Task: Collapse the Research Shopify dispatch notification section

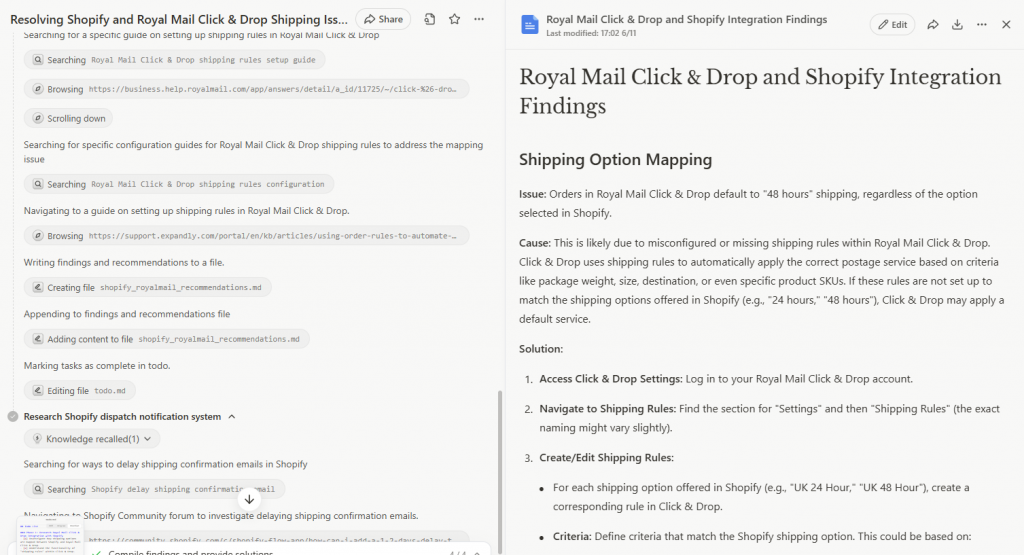Action: coord(232,416)
